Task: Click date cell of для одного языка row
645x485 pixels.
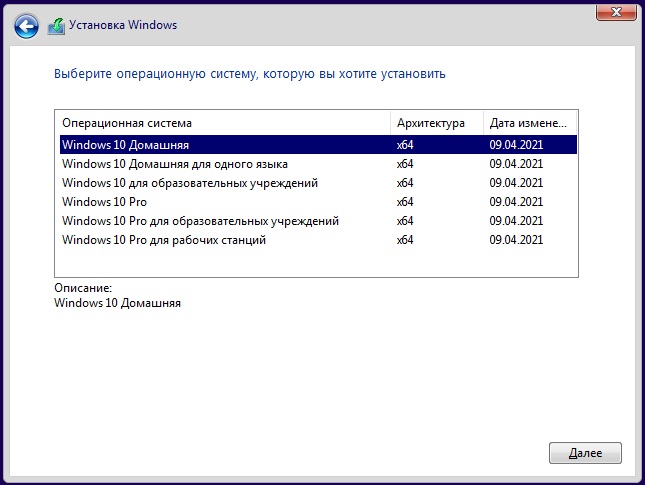Action: click(x=516, y=164)
